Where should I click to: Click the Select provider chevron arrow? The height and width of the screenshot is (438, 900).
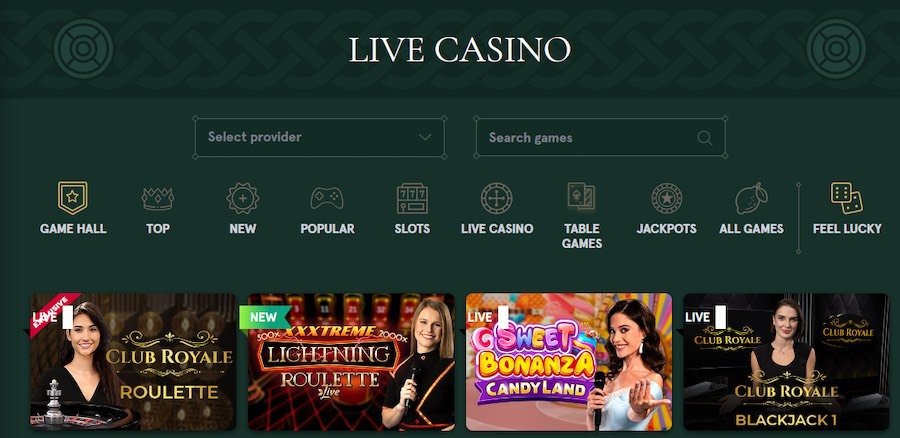coord(425,137)
